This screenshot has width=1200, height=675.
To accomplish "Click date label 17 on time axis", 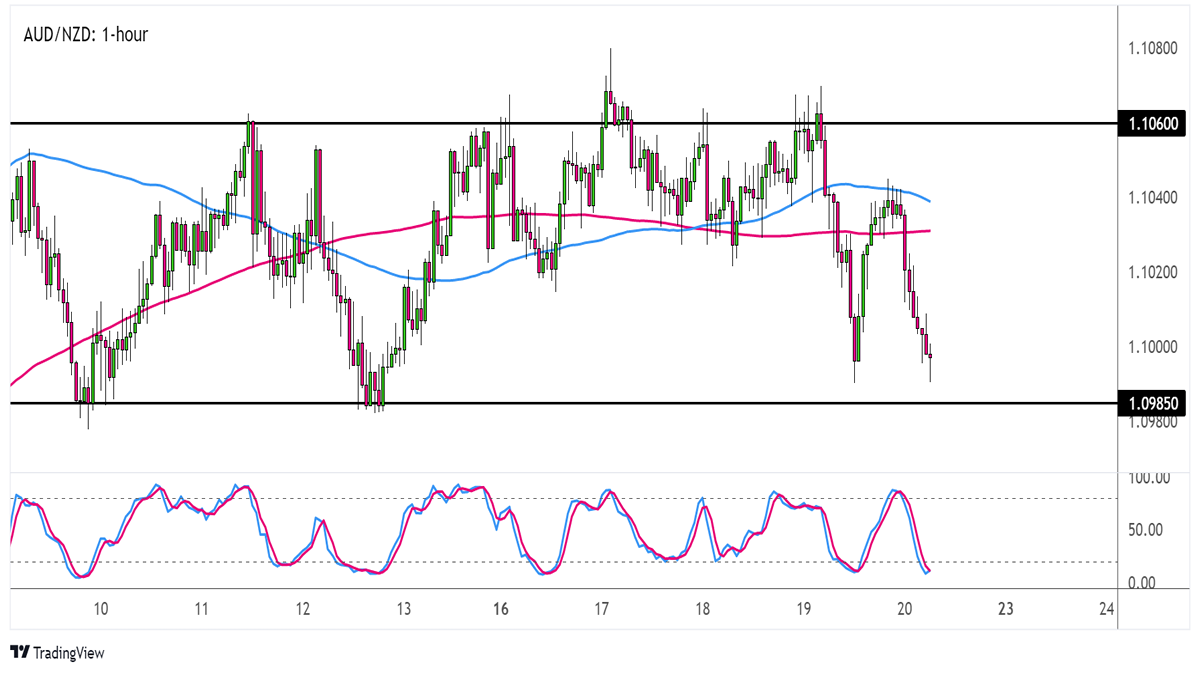I will [x=602, y=609].
